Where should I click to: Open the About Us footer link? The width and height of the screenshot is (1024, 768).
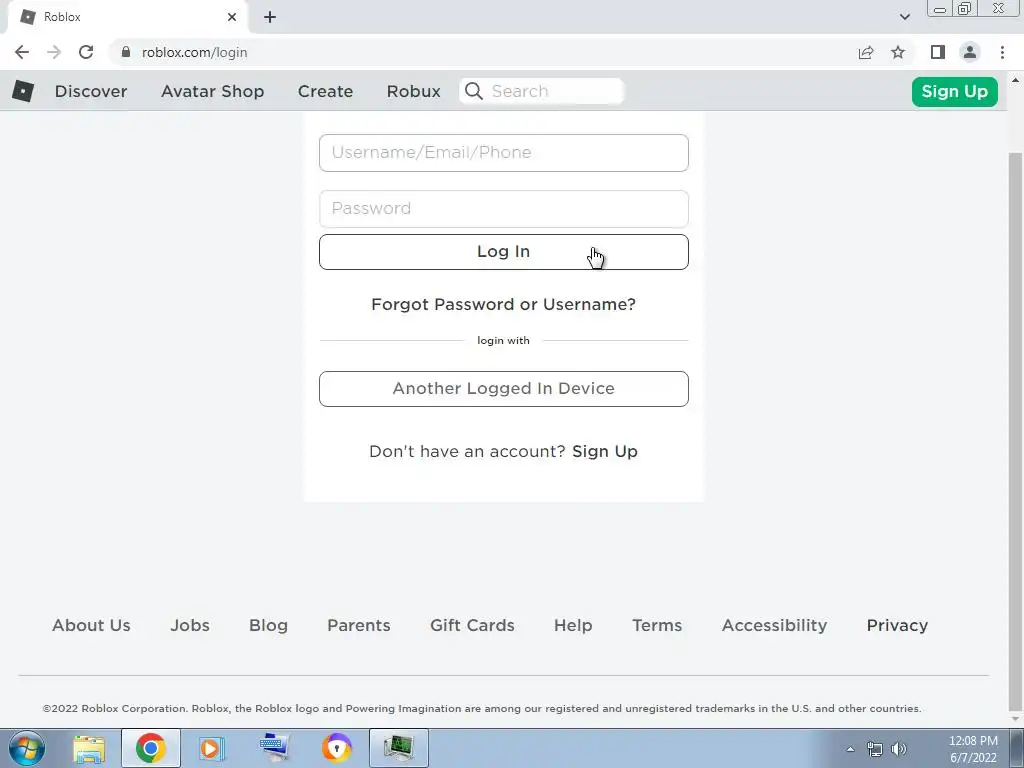click(91, 625)
